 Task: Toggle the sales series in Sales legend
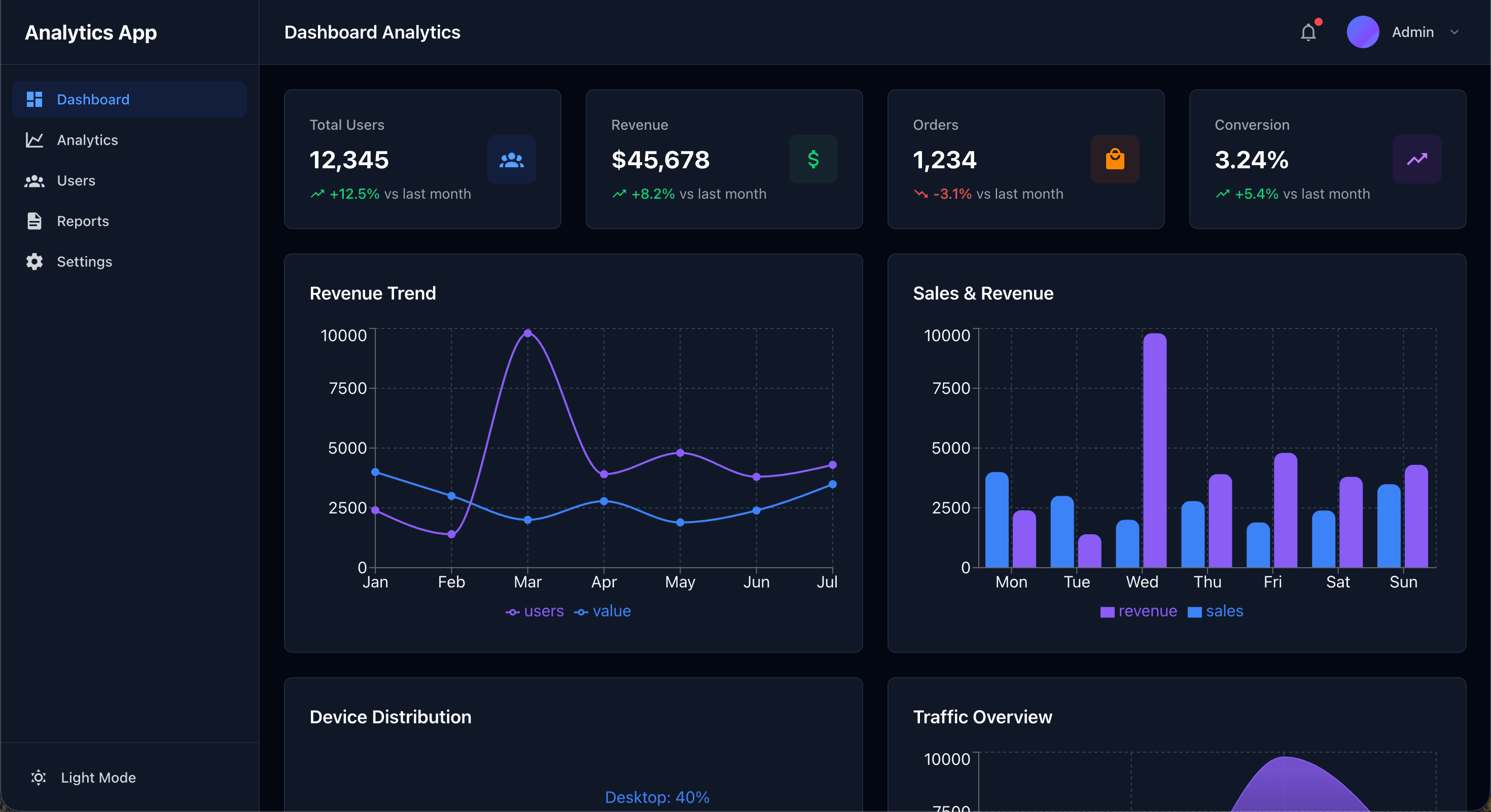[x=1215, y=611]
